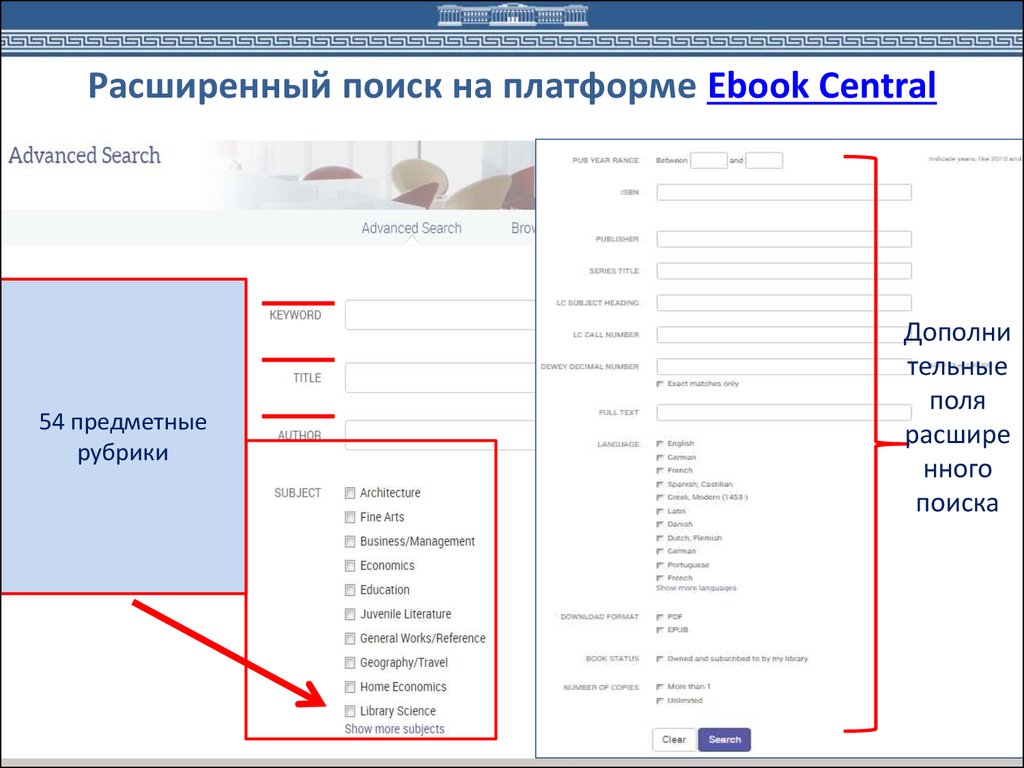Click the Full Text input field
This screenshot has width=1024, height=768.
[x=784, y=412]
